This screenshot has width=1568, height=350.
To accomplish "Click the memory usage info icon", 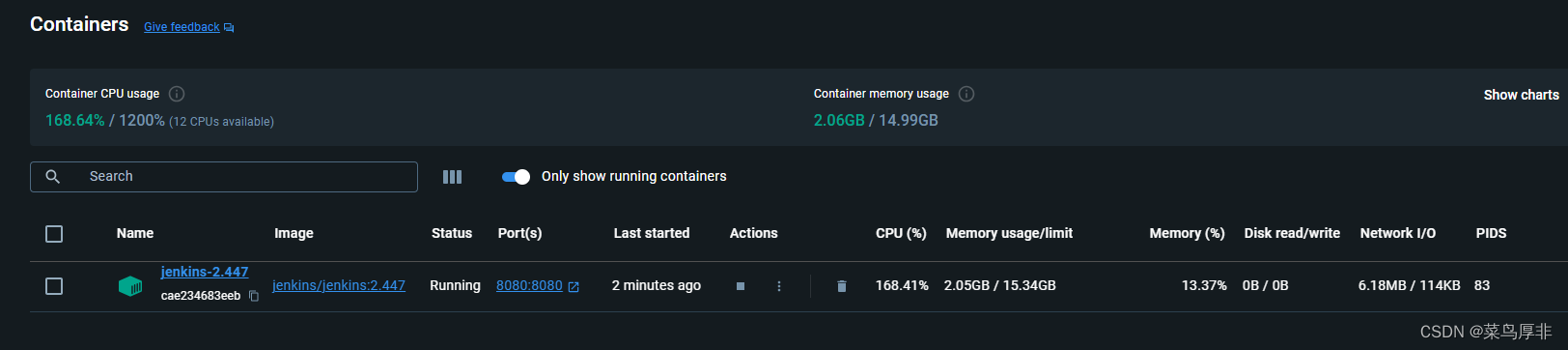I will pos(966,94).
